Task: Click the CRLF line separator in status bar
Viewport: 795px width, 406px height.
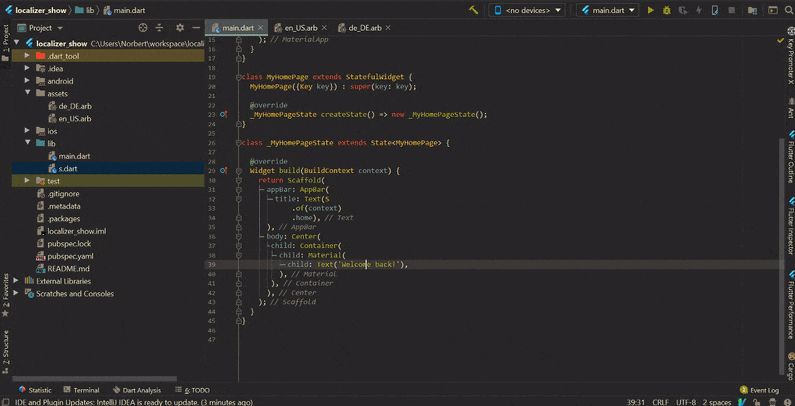Action: [660, 402]
